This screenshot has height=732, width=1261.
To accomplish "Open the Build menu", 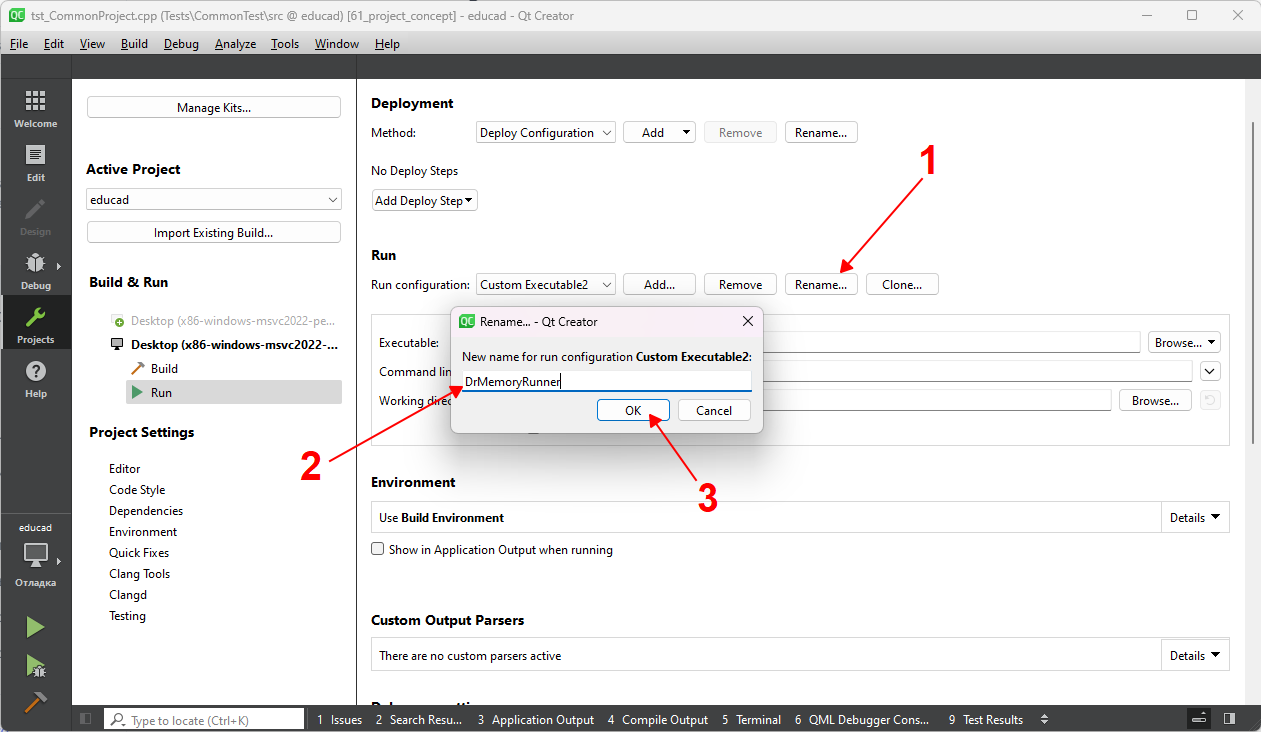I will pos(134,43).
